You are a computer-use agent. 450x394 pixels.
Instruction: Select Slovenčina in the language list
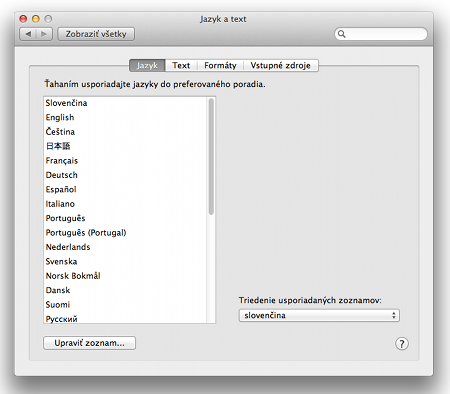pyautogui.click(x=125, y=103)
